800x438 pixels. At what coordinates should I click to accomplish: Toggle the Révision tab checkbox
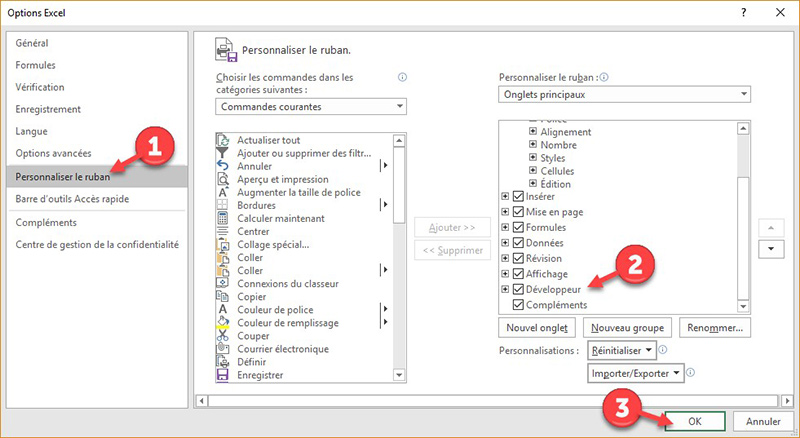[518, 258]
